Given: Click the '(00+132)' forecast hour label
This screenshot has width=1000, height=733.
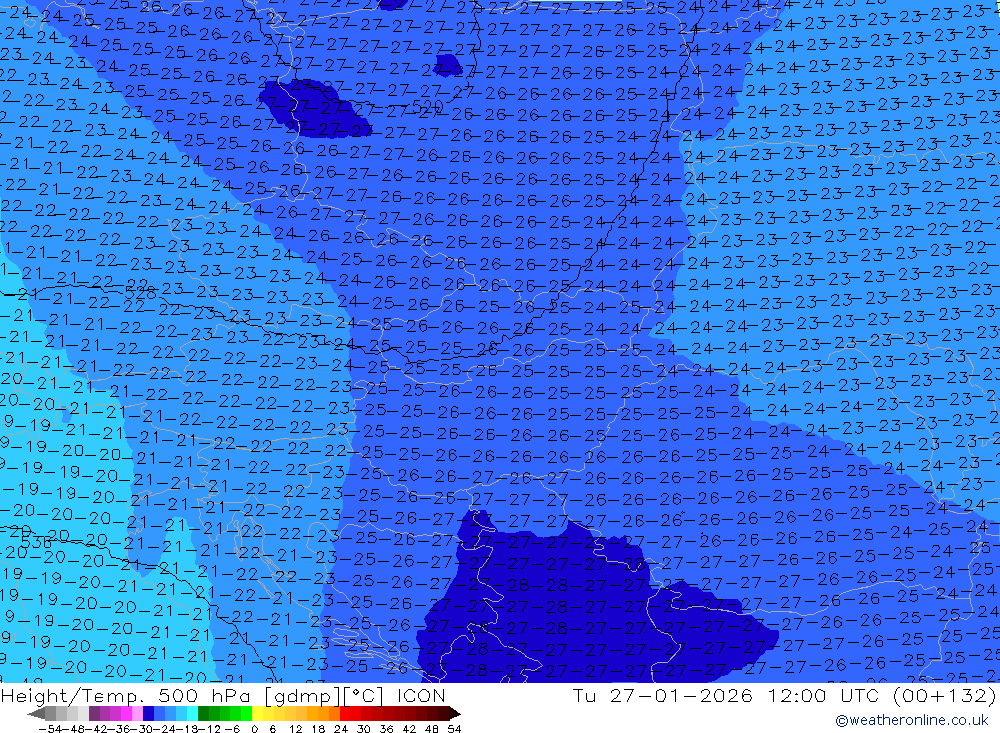Looking at the screenshot, I should (x=944, y=695).
